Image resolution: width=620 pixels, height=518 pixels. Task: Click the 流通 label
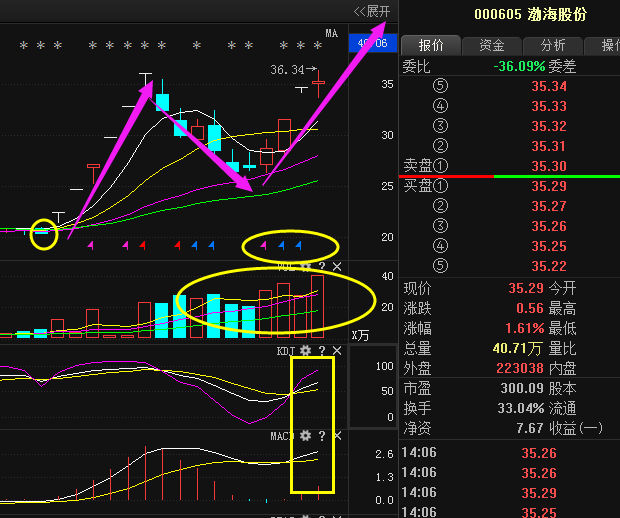click(562, 408)
